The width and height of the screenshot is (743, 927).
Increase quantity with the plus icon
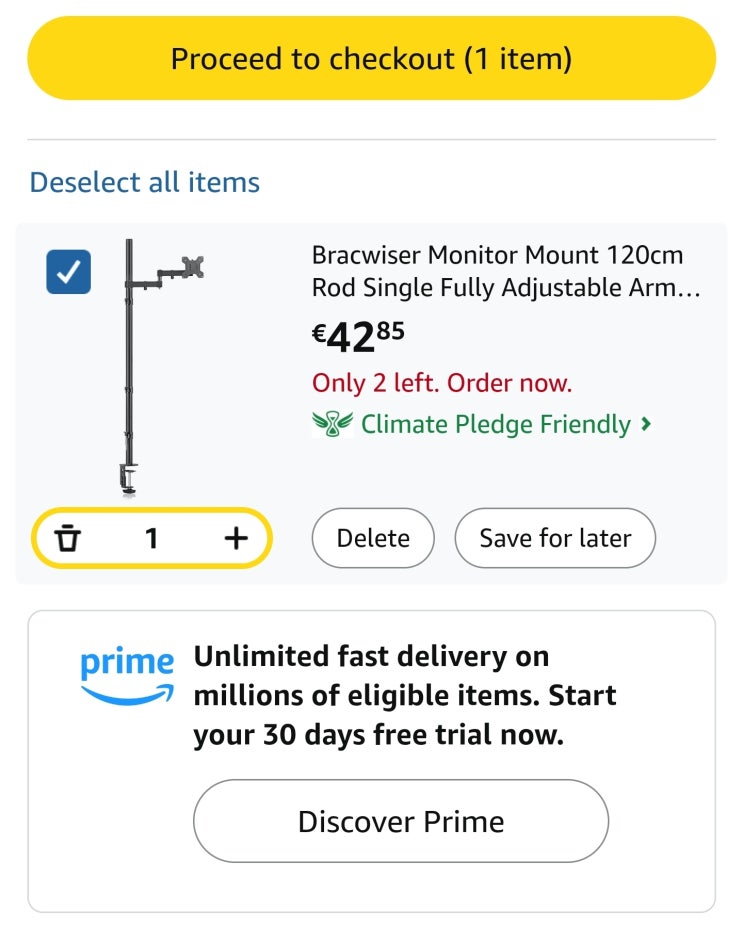[x=236, y=538]
